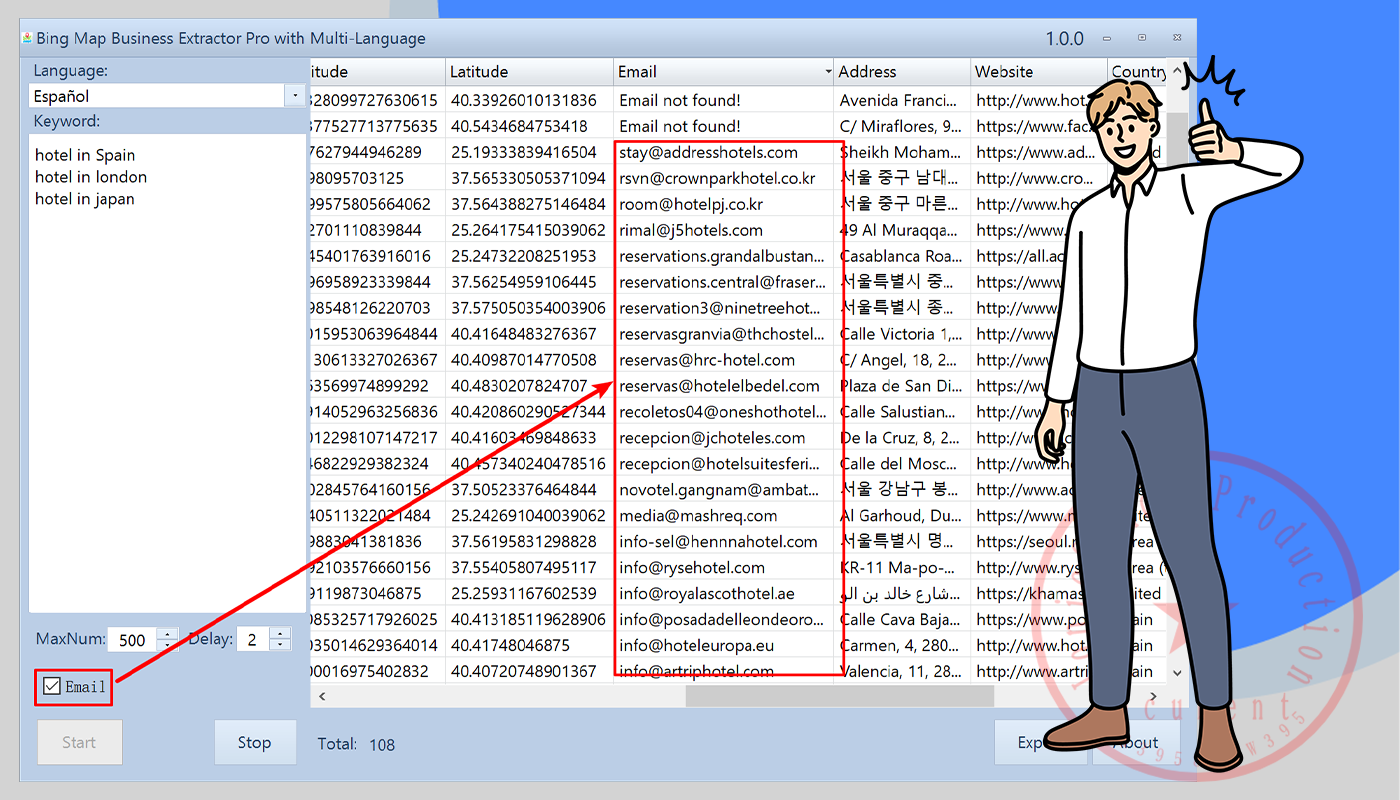
Task: Click inside the MaxNum field showing 500
Action: [x=132, y=639]
